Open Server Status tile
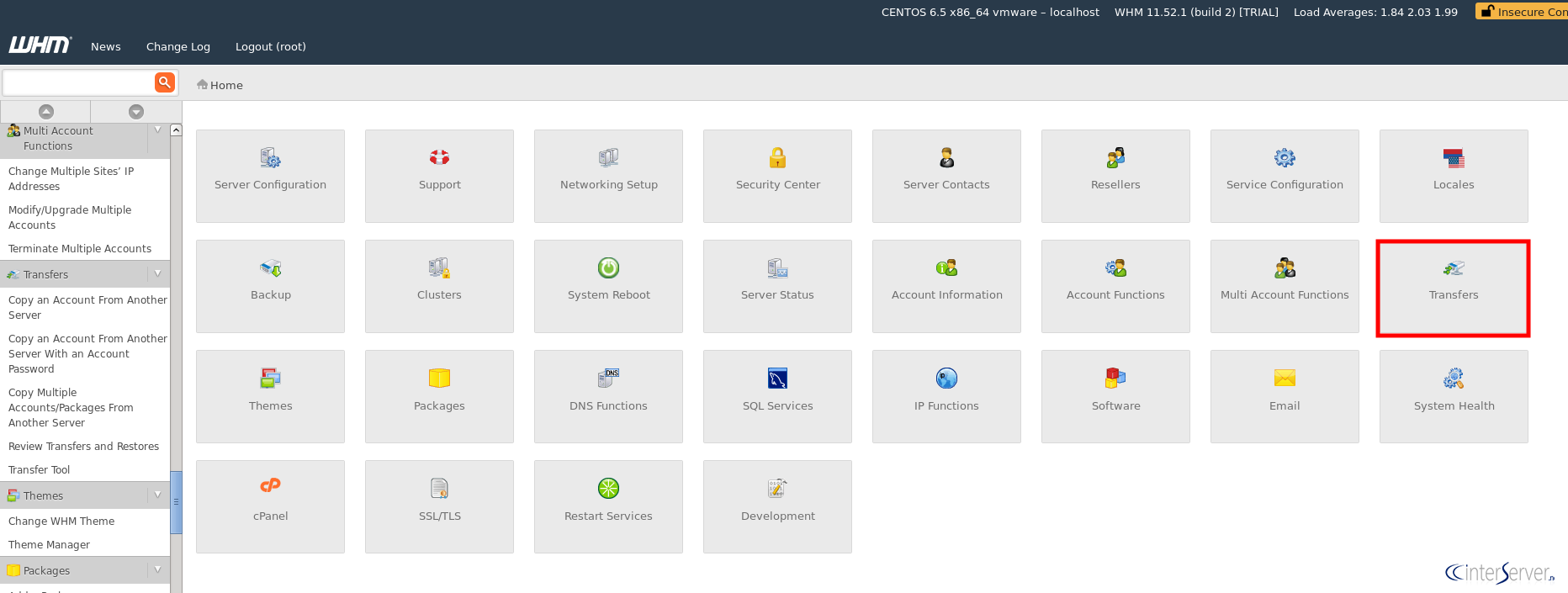The height and width of the screenshot is (593, 1568). point(777,286)
